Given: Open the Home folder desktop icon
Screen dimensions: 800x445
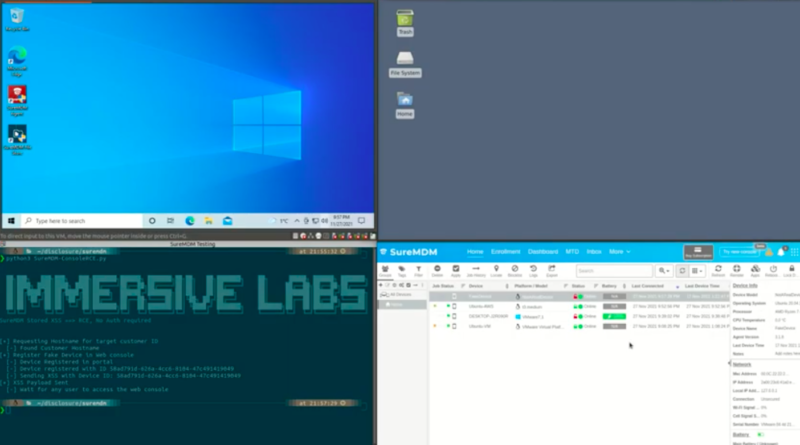Looking at the screenshot, I should [x=405, y=105].
